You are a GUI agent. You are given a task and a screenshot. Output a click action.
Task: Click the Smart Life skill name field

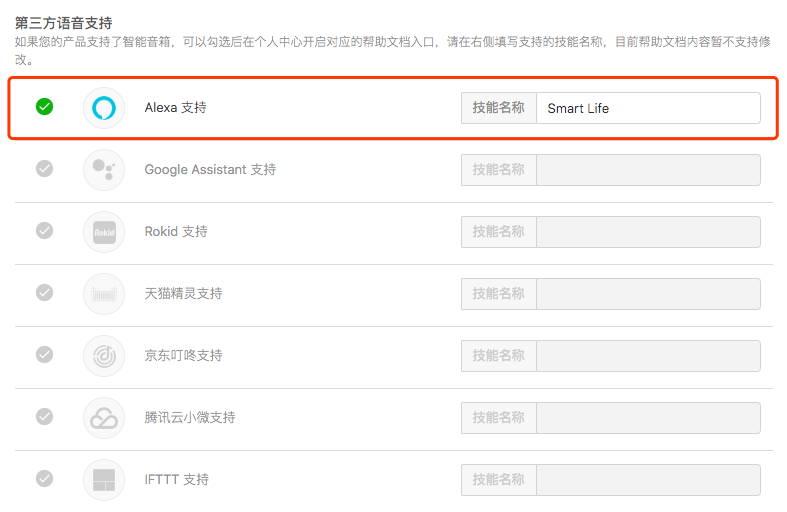648,108
